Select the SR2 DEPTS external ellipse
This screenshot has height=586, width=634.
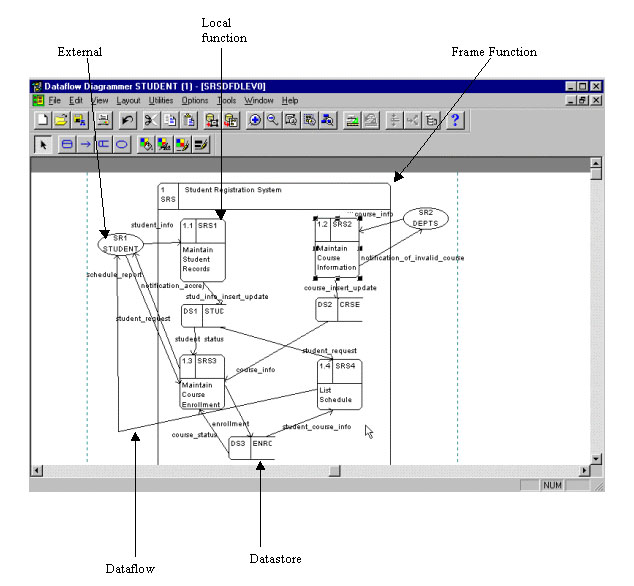[426, 218]
